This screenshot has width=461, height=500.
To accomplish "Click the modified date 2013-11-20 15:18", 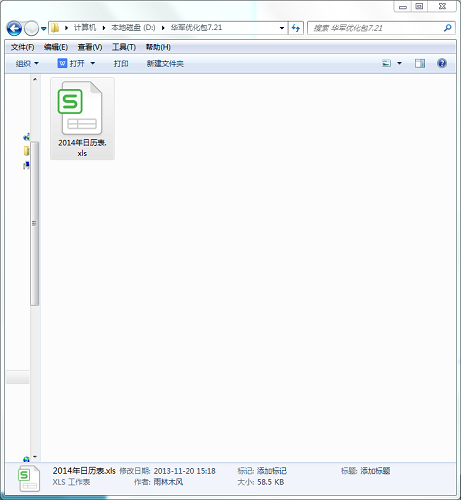I will [x=185, y=471].
